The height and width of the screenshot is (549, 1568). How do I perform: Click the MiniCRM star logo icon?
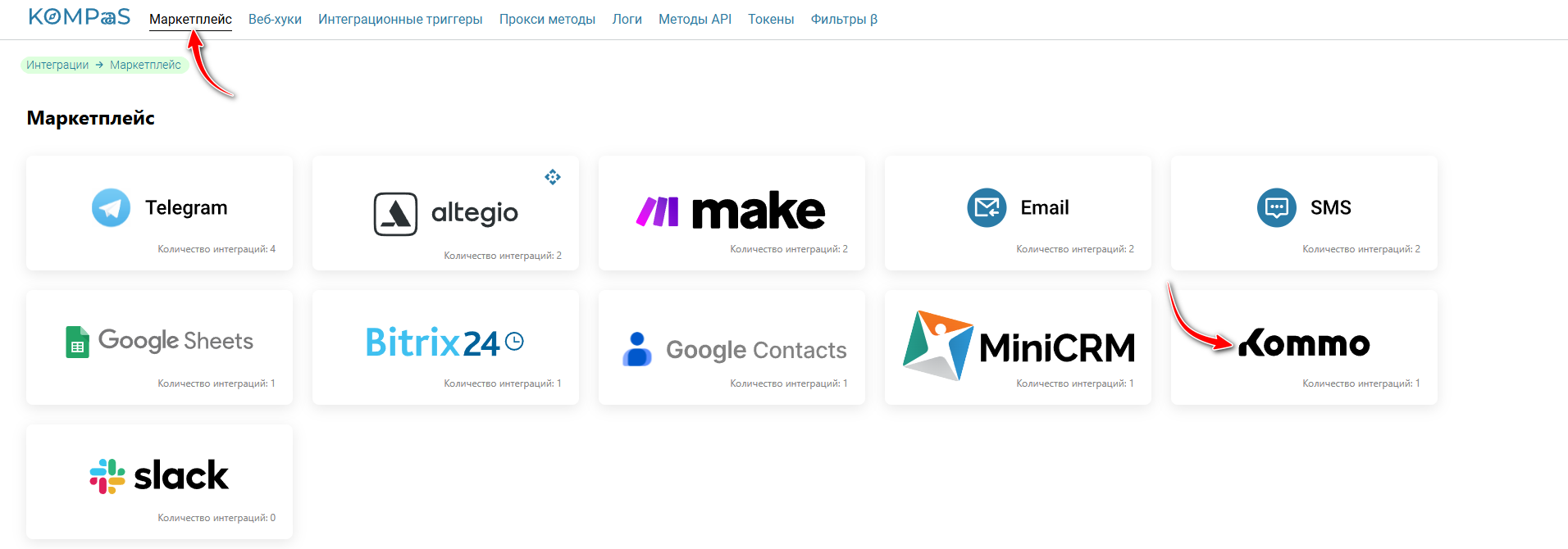[x=937, y=345]
